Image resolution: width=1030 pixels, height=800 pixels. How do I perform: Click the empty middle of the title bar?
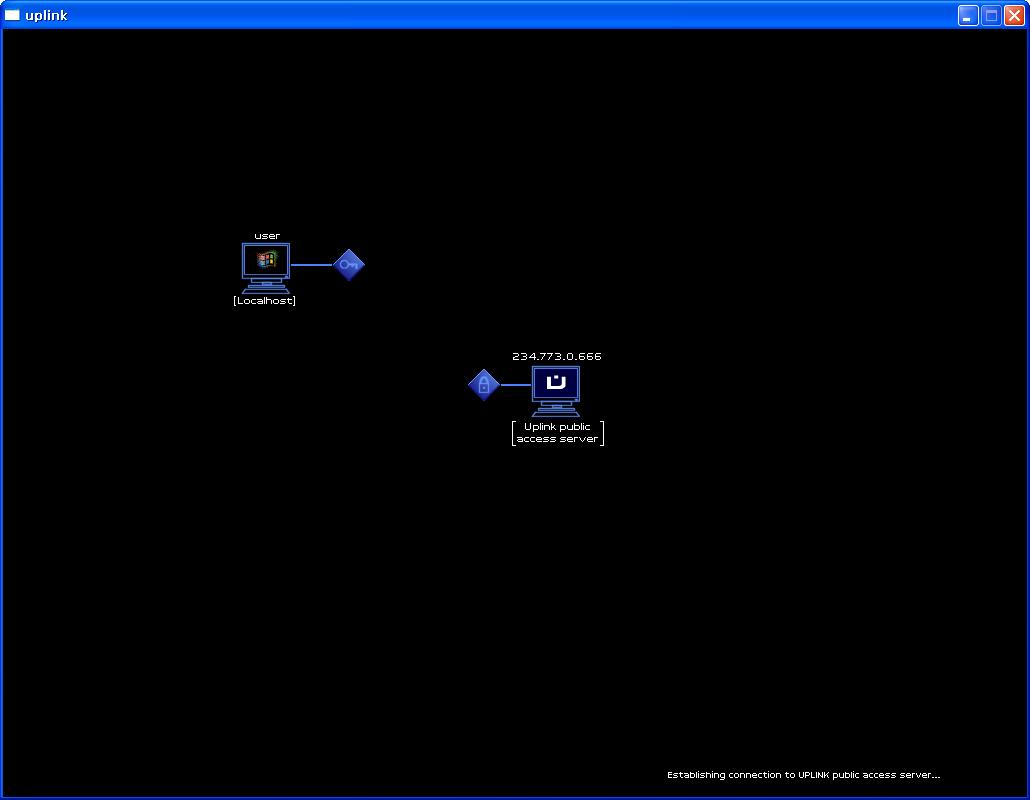[x=500, y=15]
